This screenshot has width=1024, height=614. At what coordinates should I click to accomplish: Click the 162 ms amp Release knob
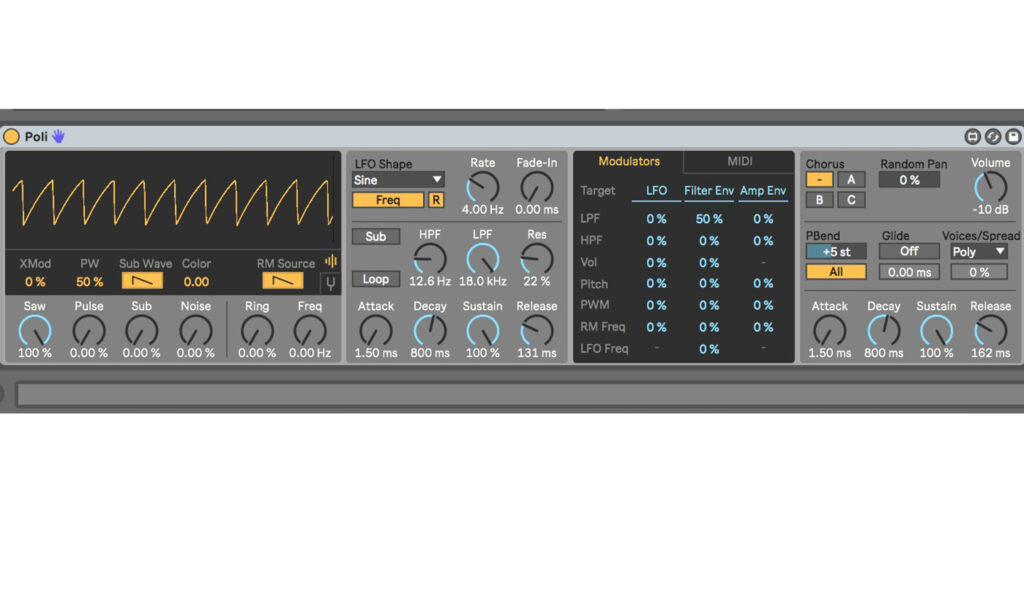click(x=991, y=331)
